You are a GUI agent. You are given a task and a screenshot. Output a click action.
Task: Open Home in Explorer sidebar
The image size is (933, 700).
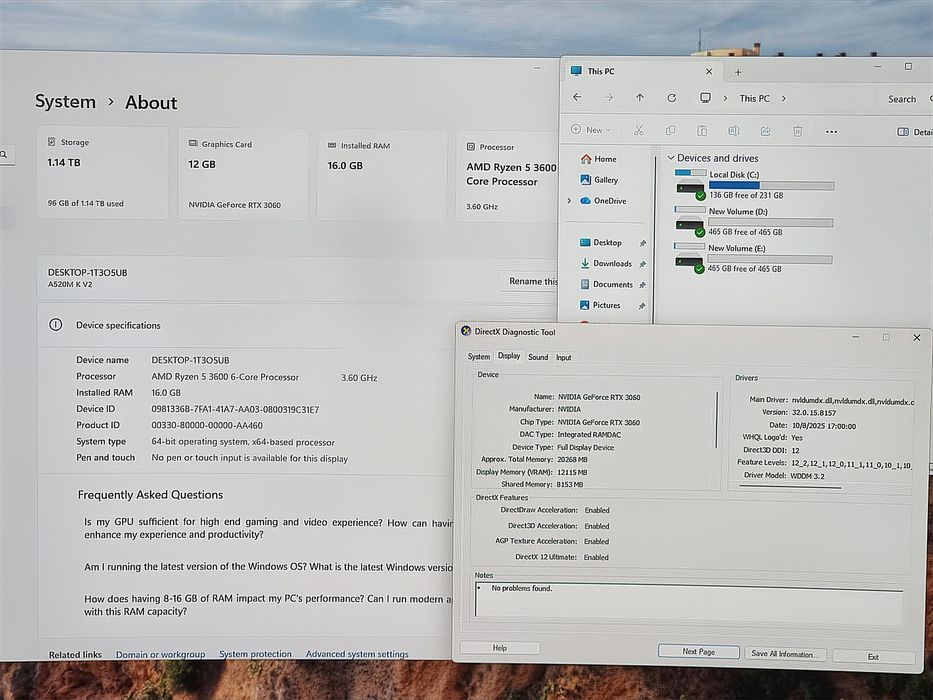[x=599, y=159]
